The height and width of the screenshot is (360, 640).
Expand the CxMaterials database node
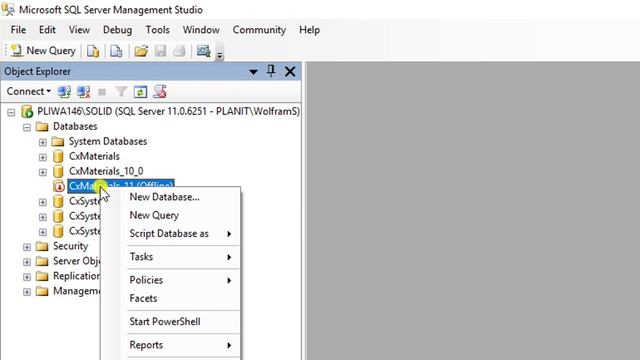click(42, 157)
